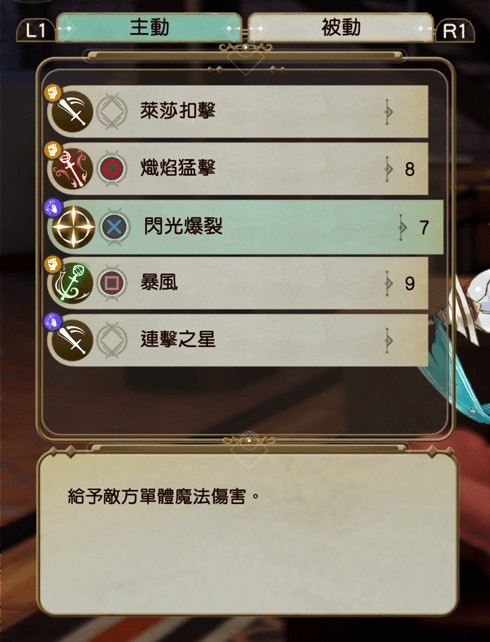This screenshot has width=490, height=642.
Task: Click the 閃光爆裂 golden cross-star icon
Action: [73, 226]
